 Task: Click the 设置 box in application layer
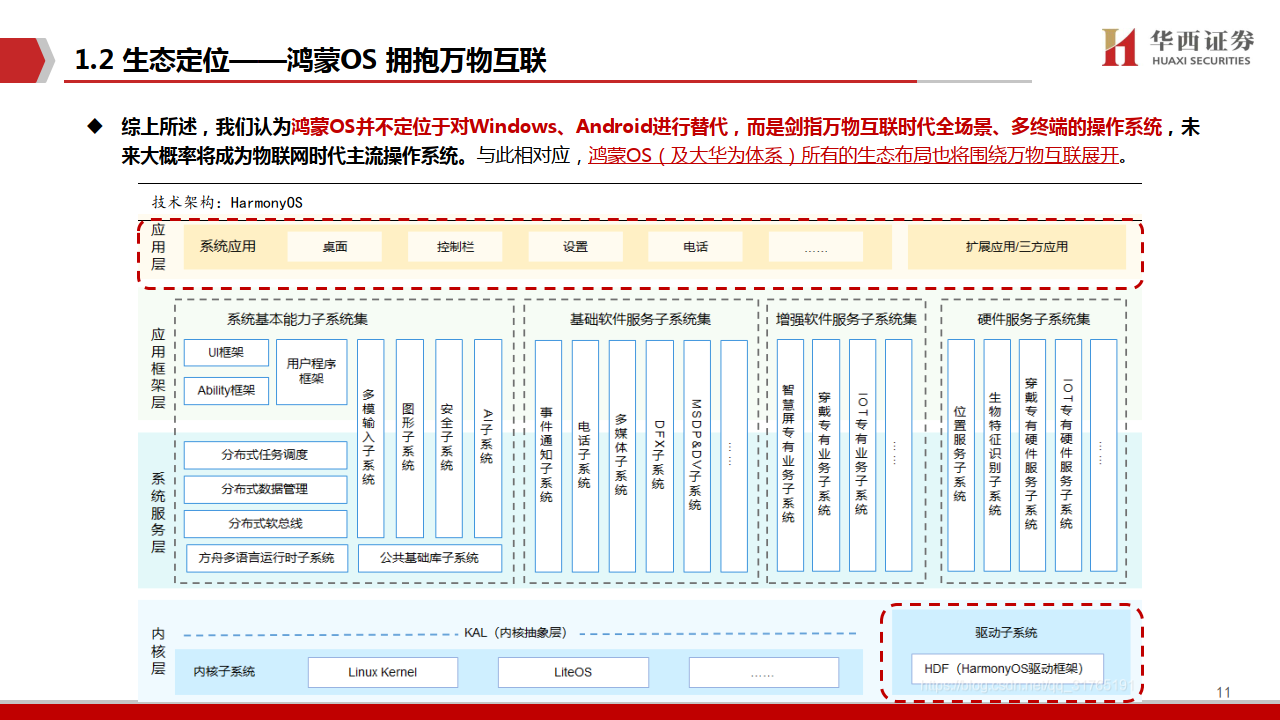tap(575, 247)
